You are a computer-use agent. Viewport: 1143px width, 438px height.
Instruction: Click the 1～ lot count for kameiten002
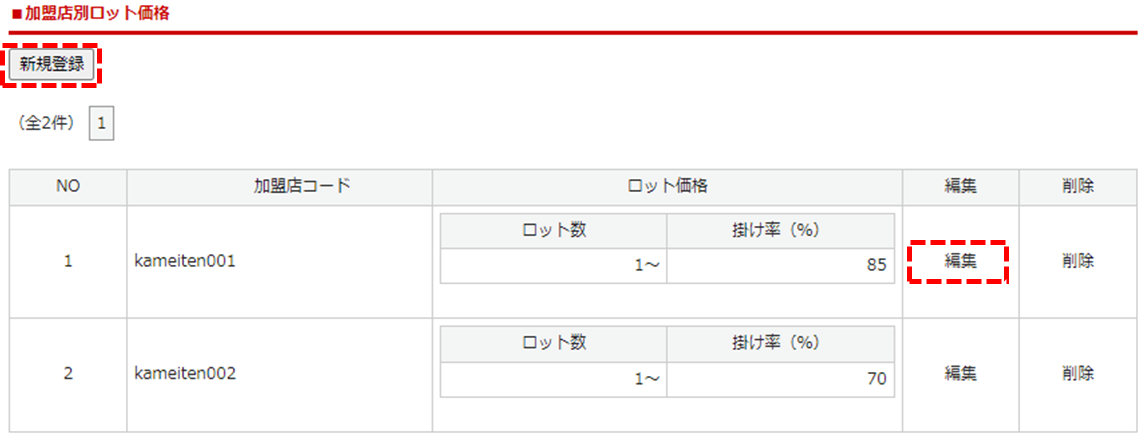[x=553, y=379]
